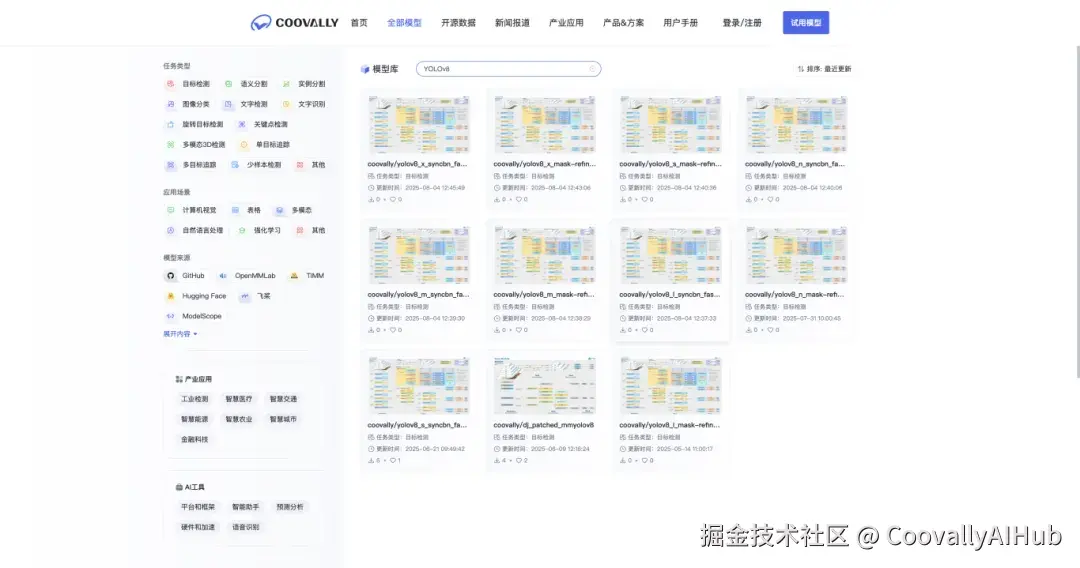Open the coovally/yolov8_n_mask-refine model title

(794, 295)
